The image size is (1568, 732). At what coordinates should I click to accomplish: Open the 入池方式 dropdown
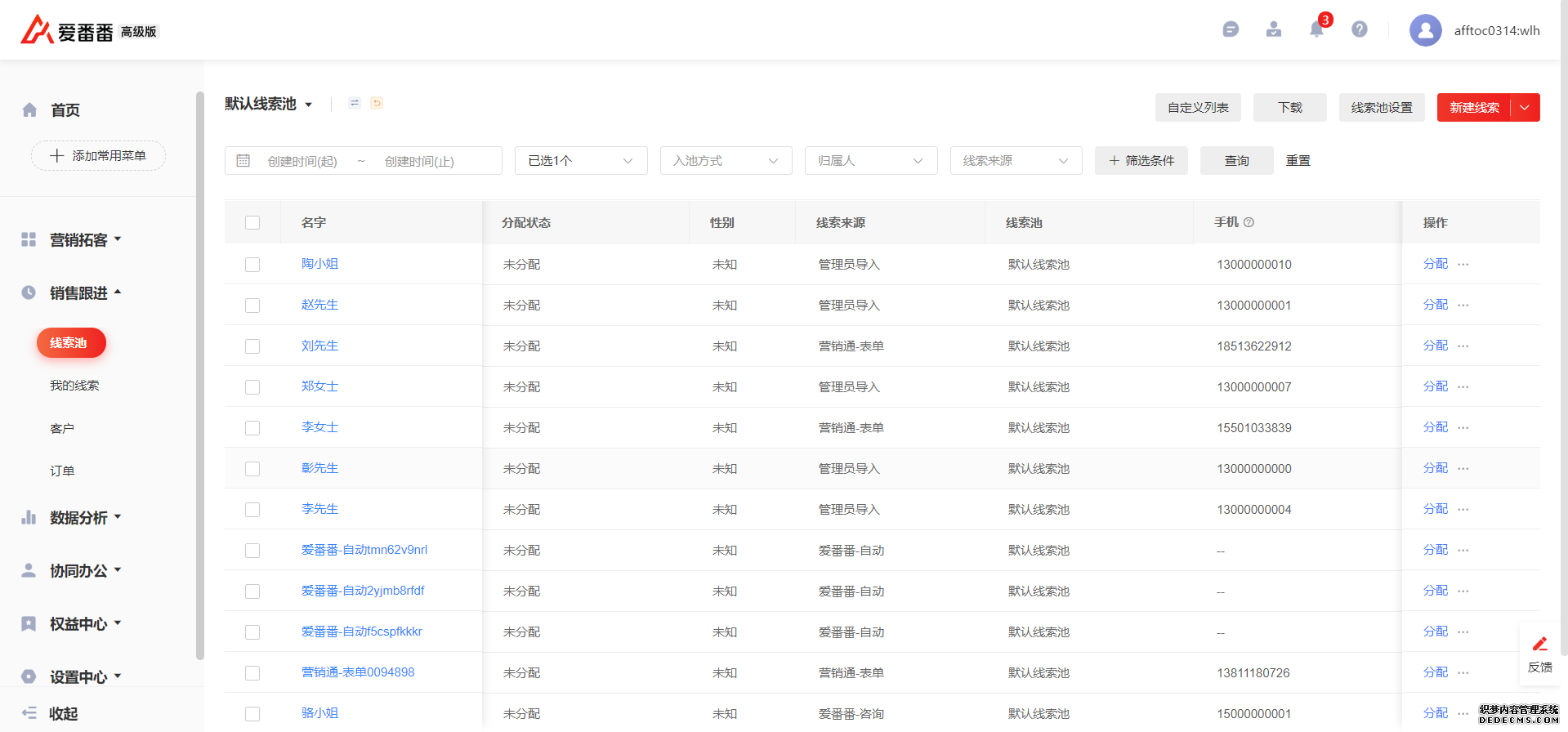tap(726, 161)
